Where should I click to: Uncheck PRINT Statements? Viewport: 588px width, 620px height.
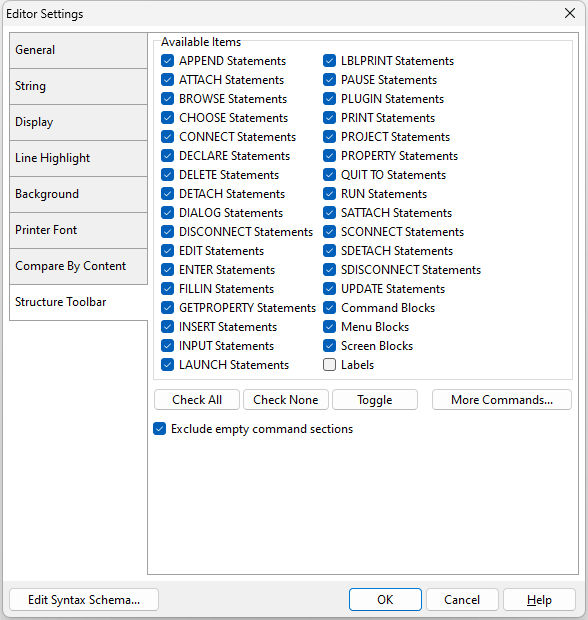pyautogui.click(x=329, y=118)
